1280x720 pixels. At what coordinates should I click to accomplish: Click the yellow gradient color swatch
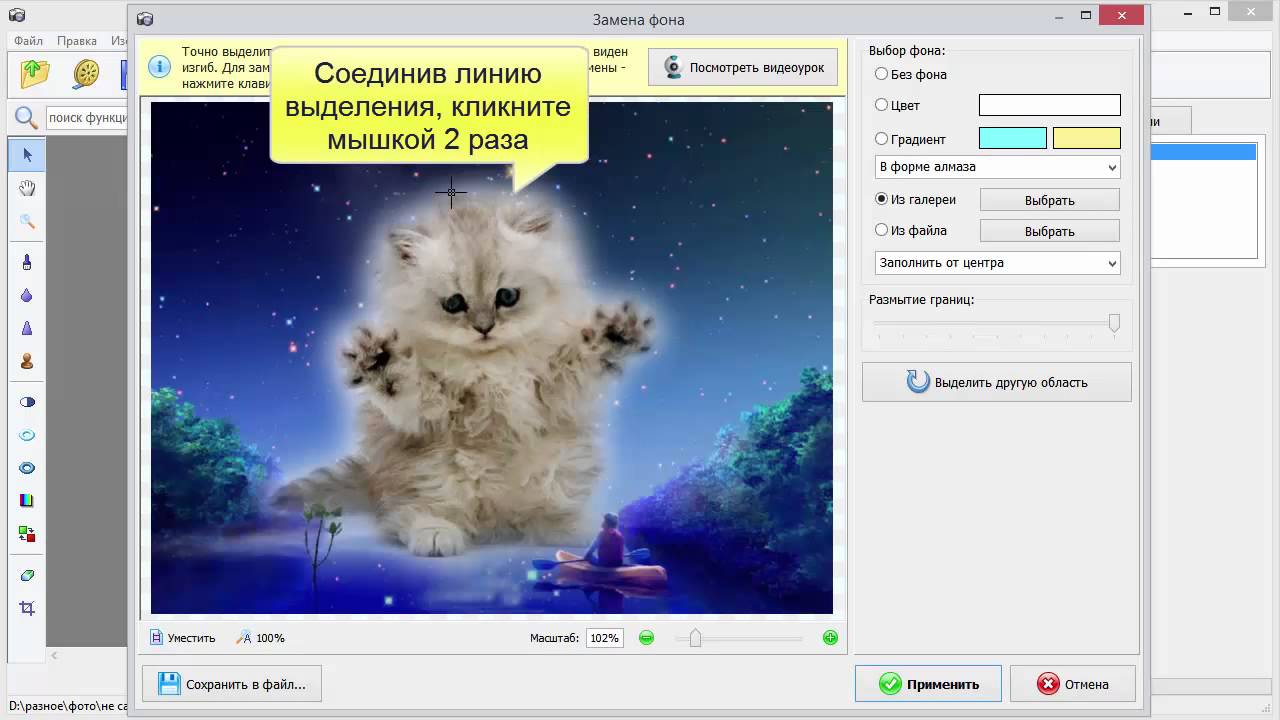tap(1086, 139)
